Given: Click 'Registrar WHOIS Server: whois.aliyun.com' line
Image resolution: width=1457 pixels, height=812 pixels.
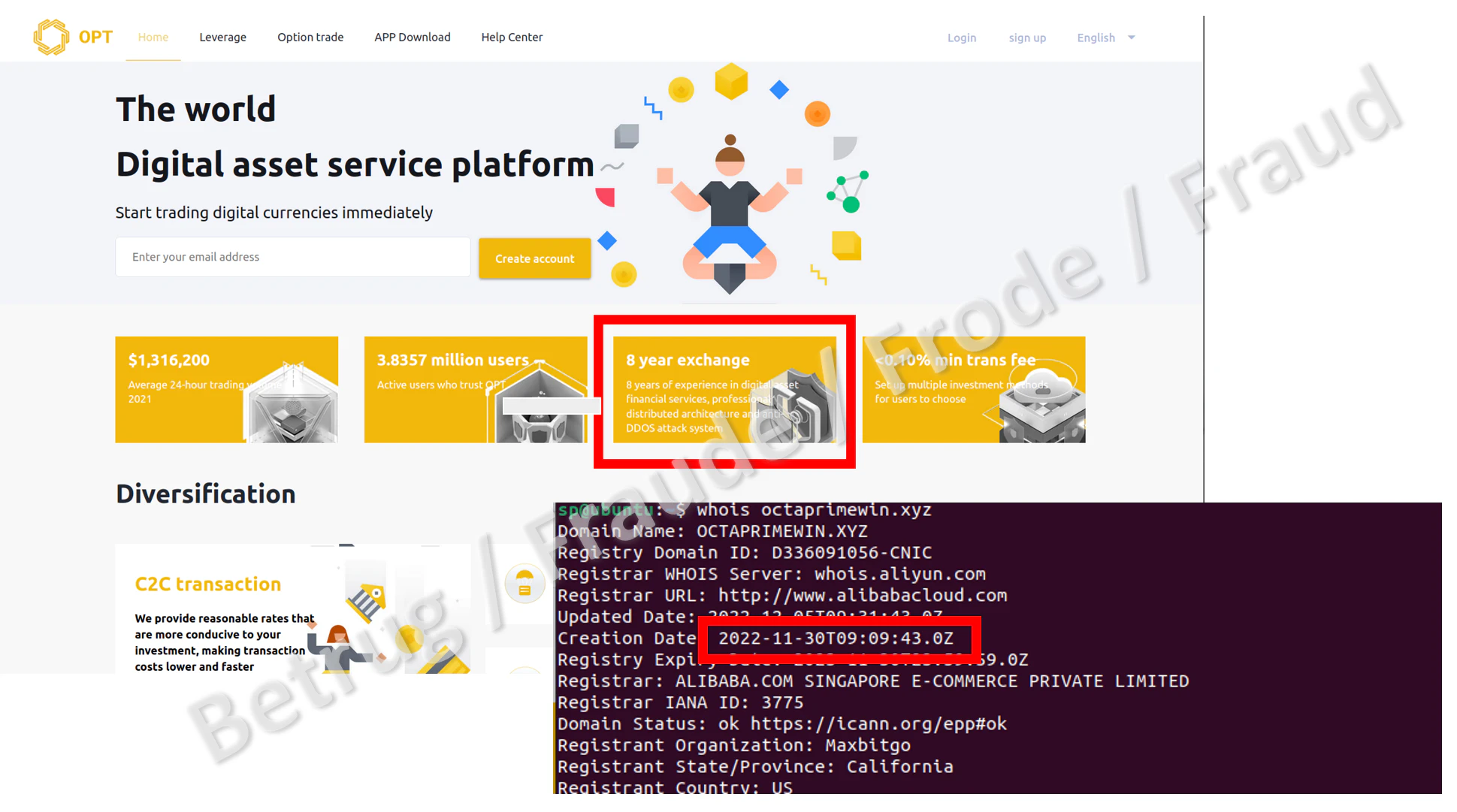Looking at the screenshot, I should [x=772, y=574].
